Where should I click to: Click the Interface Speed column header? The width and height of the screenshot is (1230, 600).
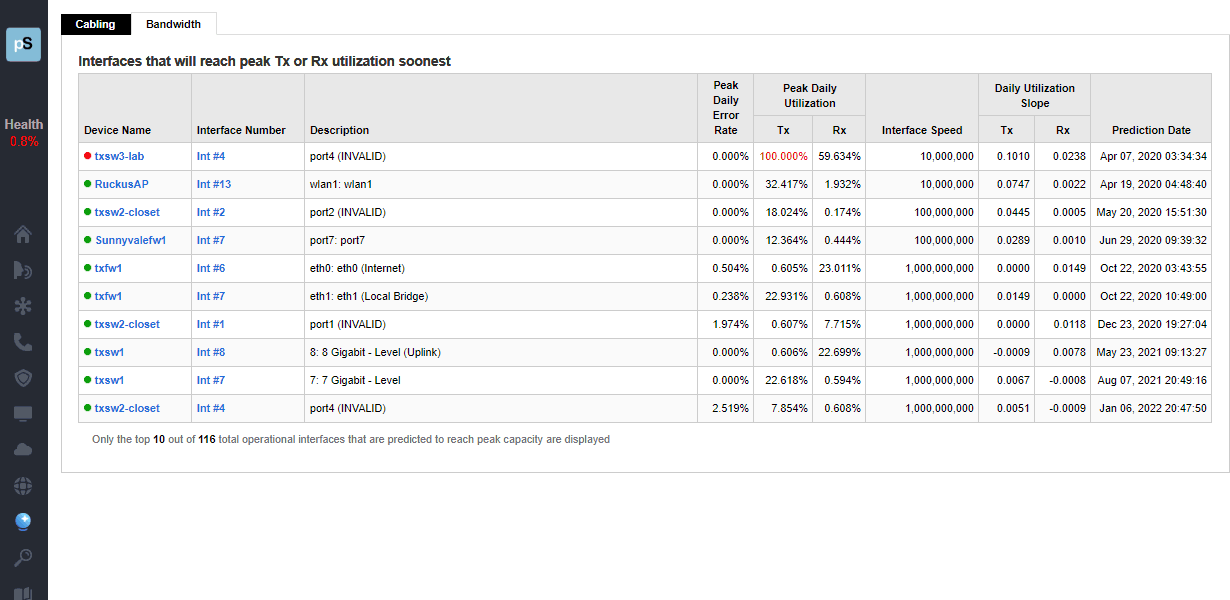921,130
